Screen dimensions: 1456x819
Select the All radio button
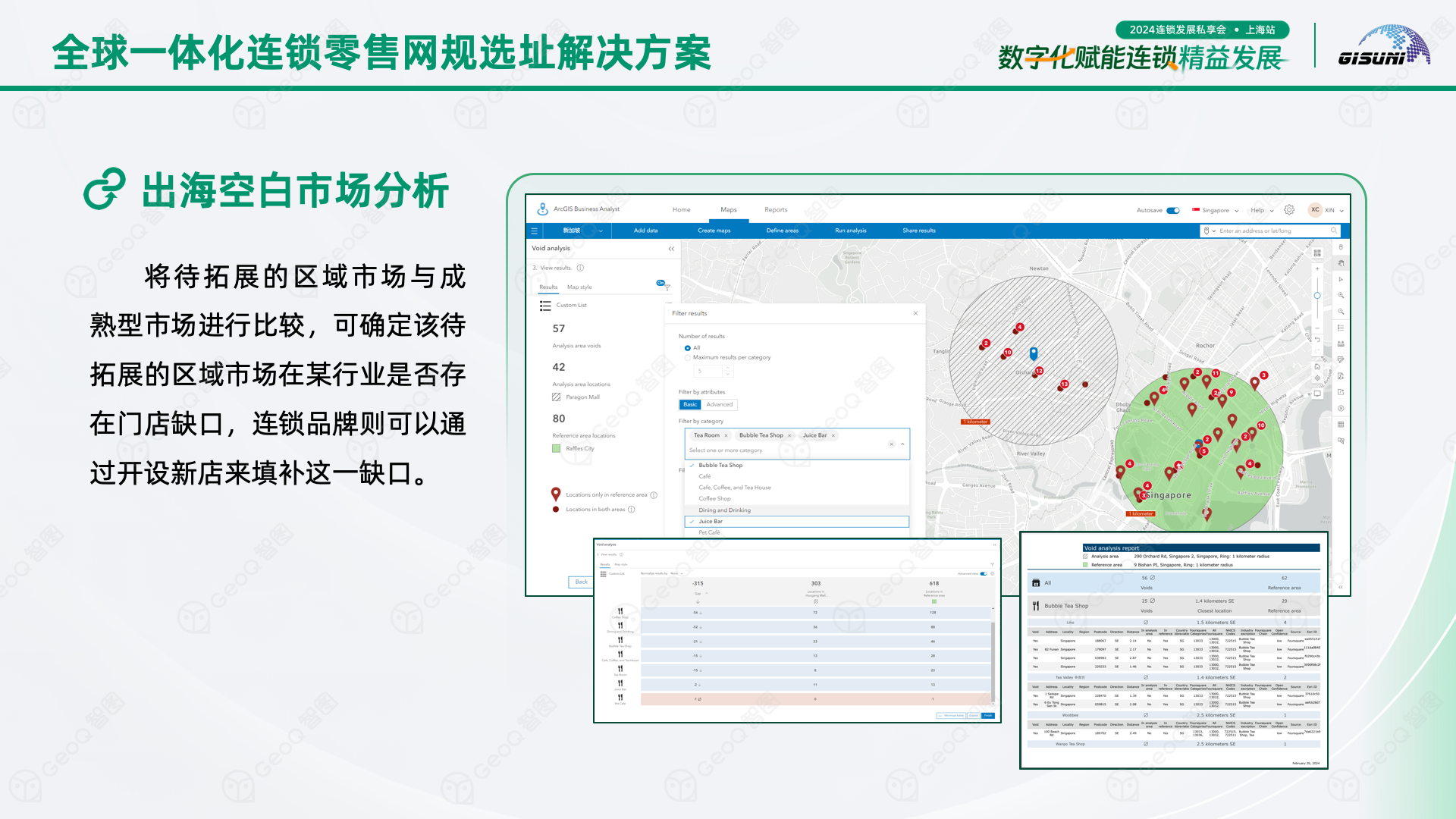tap(688, 348)
